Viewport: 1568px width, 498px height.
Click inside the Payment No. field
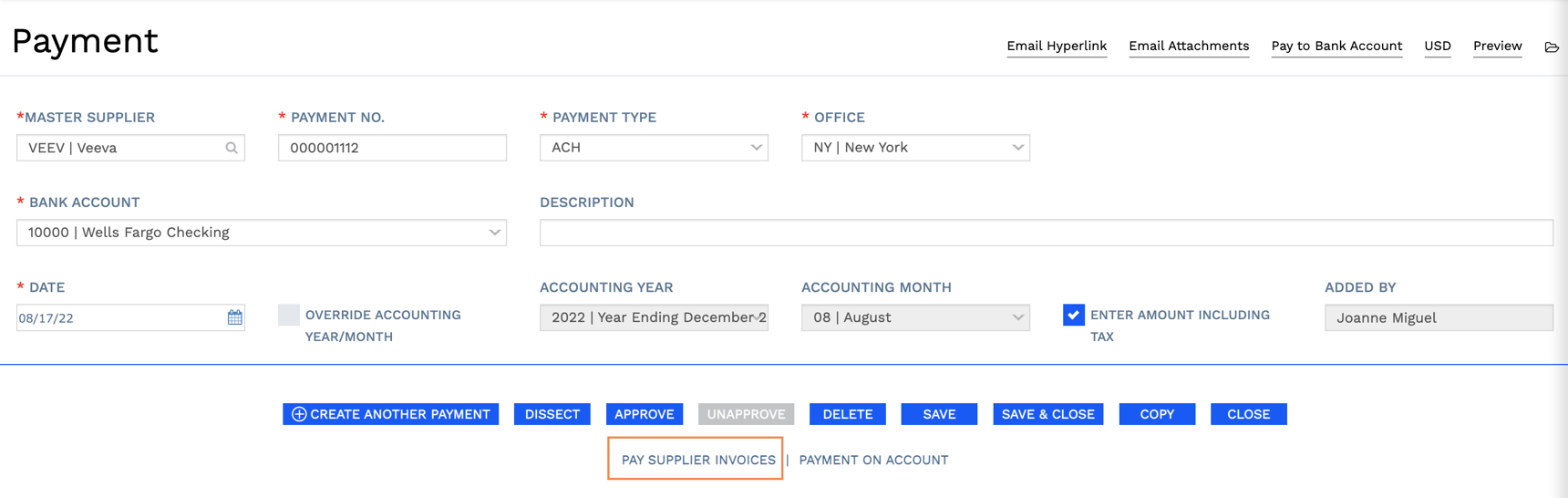coord(392,148)
